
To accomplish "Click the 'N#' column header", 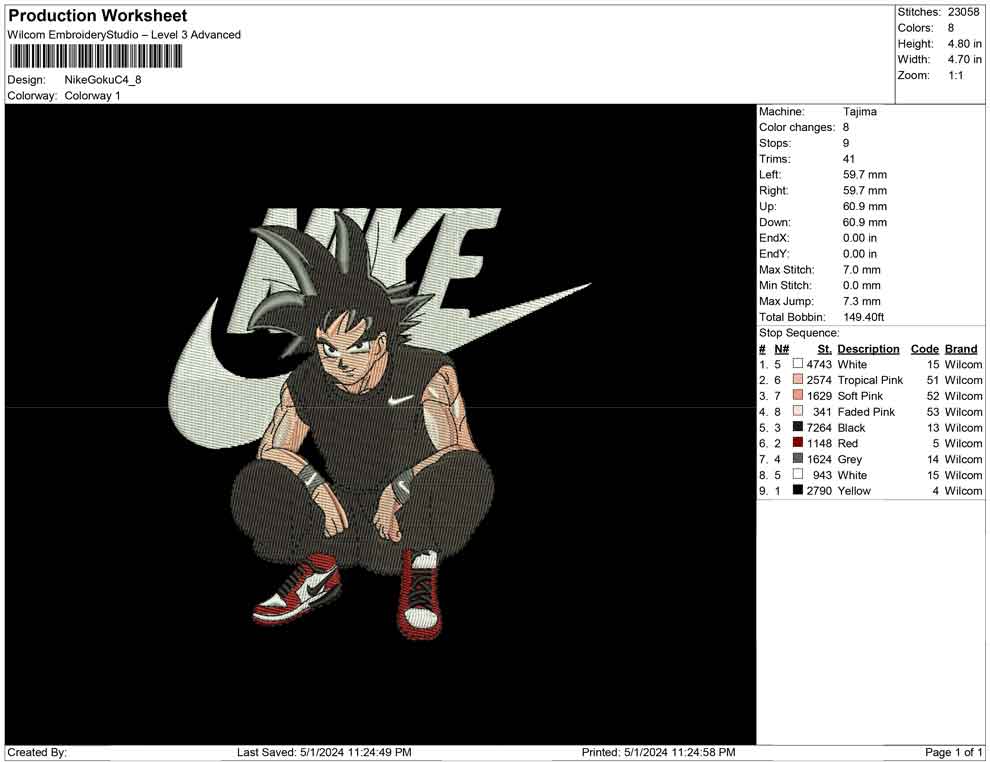I will [x=782, y=348].
